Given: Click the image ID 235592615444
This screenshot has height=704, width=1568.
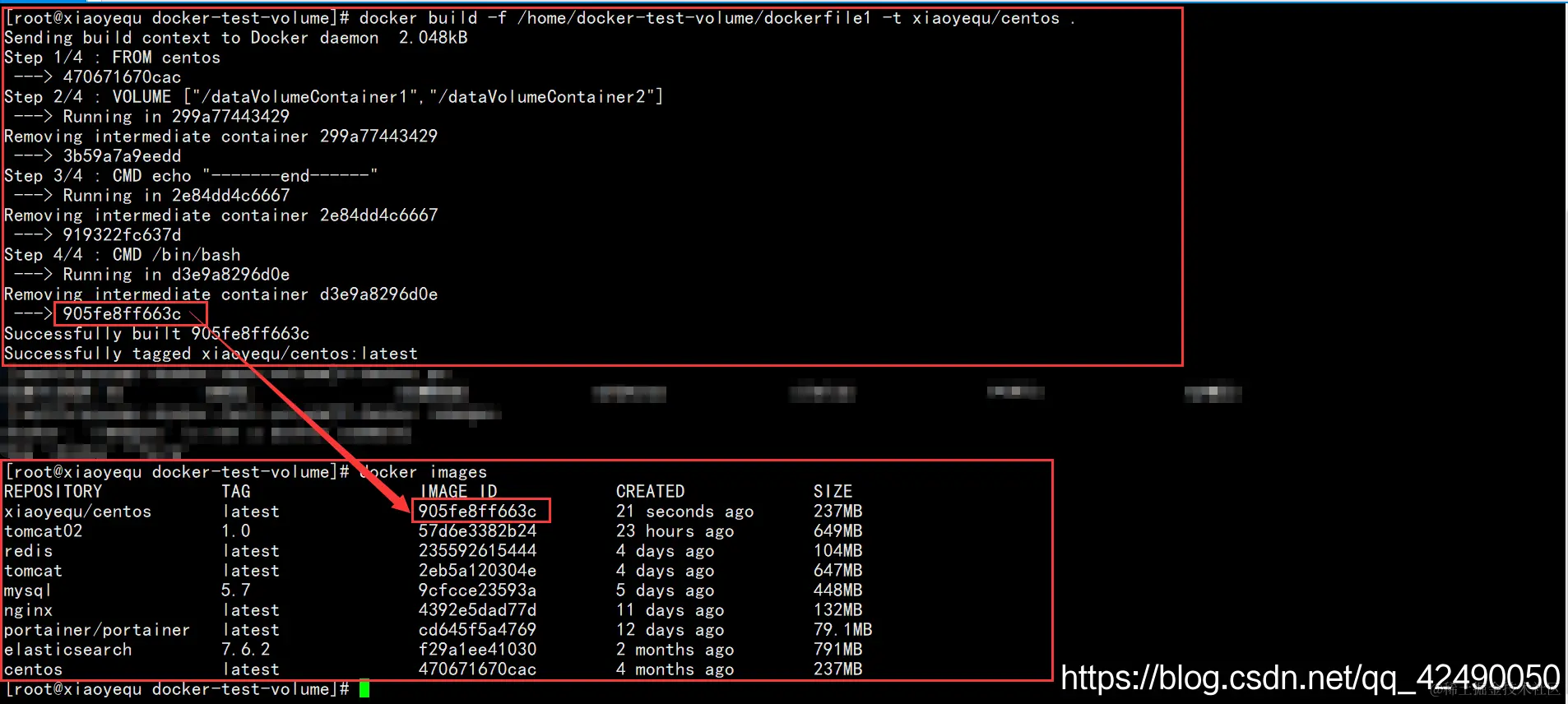Looking at the screenshot, I should [x=477, y=551].
